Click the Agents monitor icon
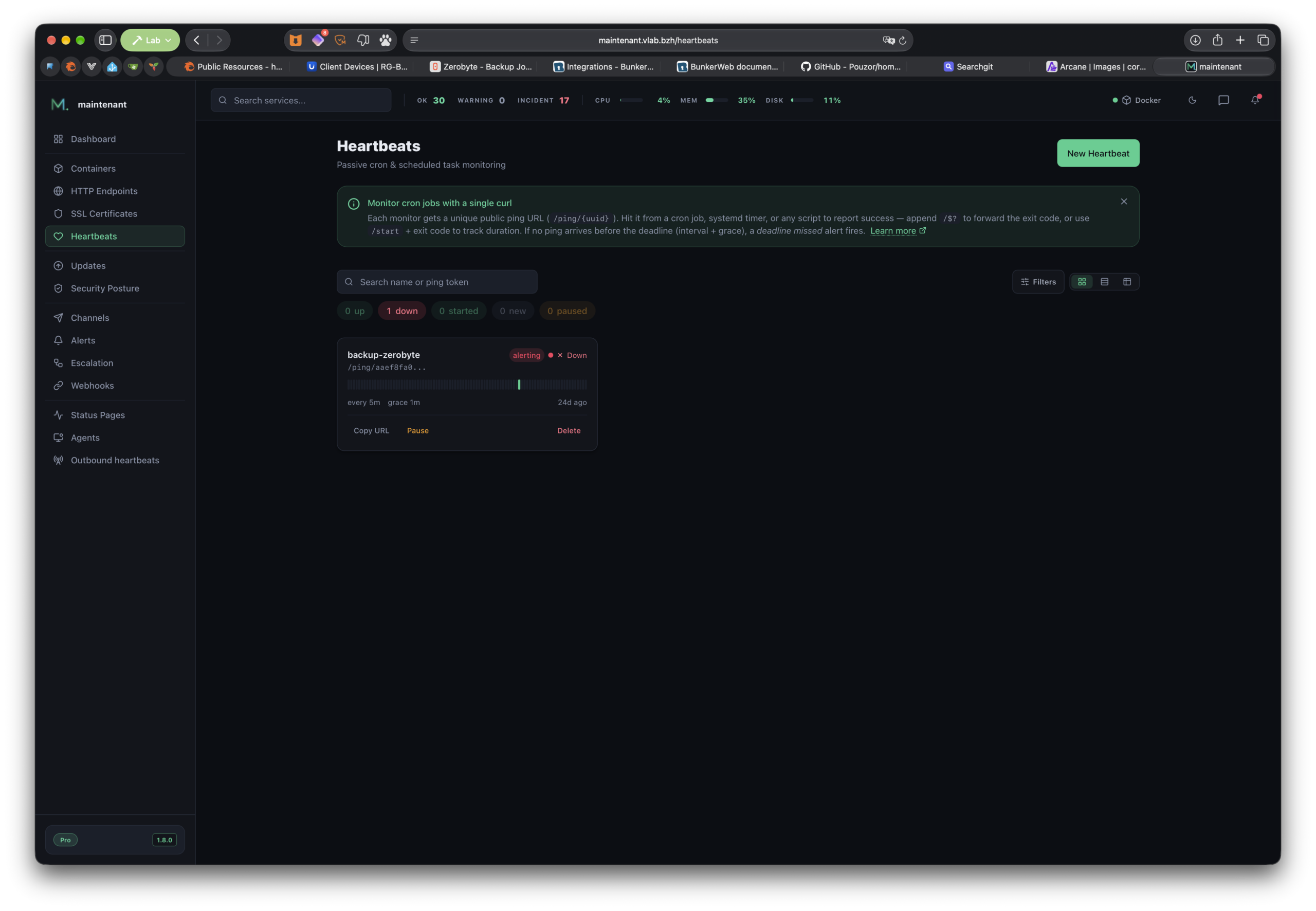The height and width of the screenshot is (911, 1316). (x=58, y=438)
